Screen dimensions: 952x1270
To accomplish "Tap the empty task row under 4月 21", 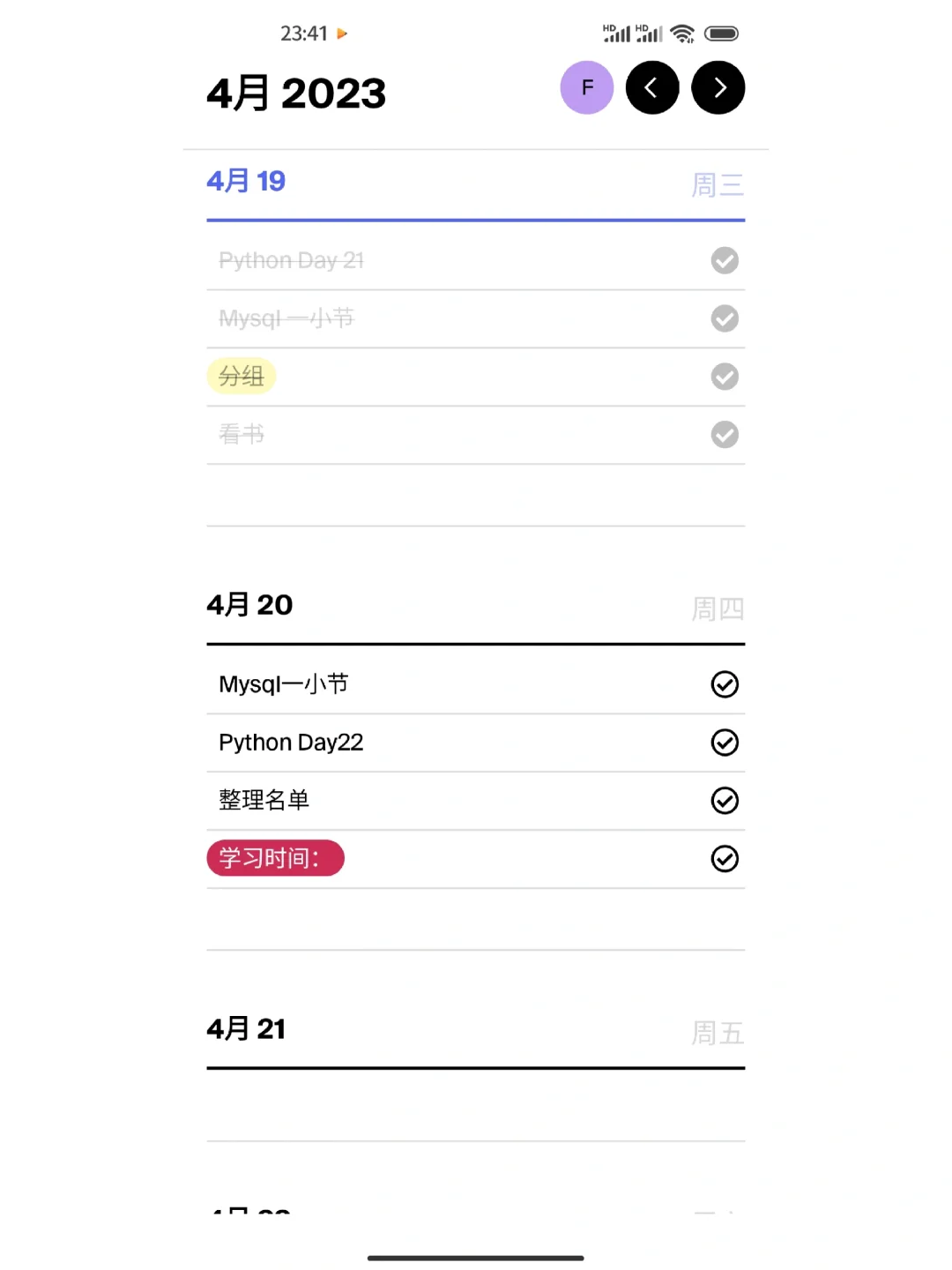I will [x=476, y=1106].
